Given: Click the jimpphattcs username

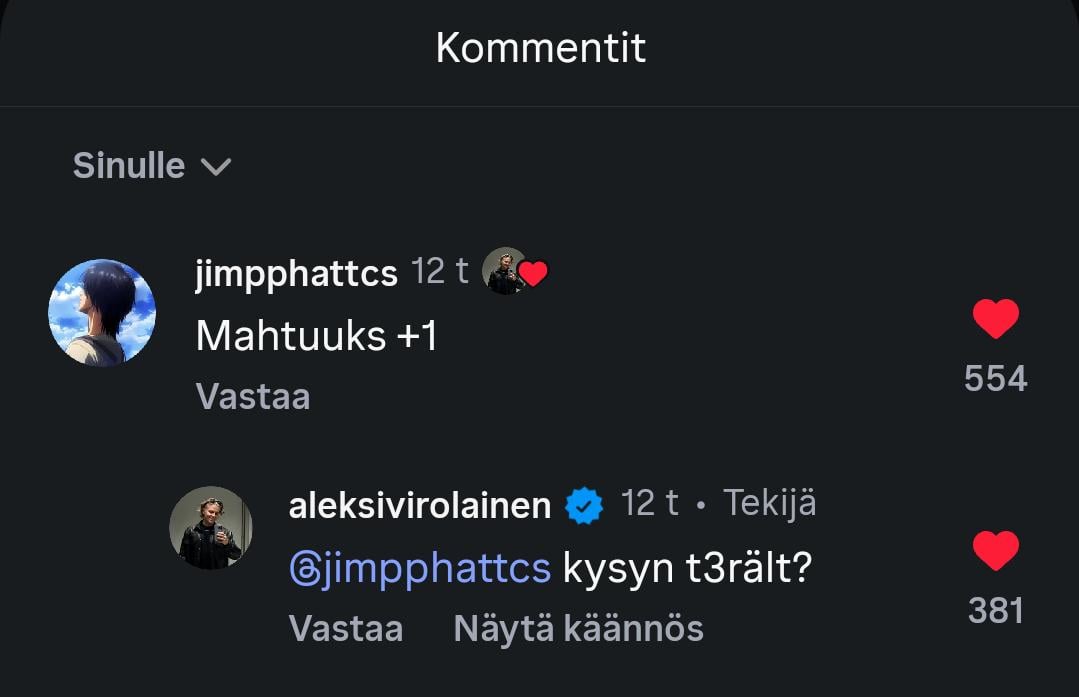Looking at the screenshot, I should 296,272.
